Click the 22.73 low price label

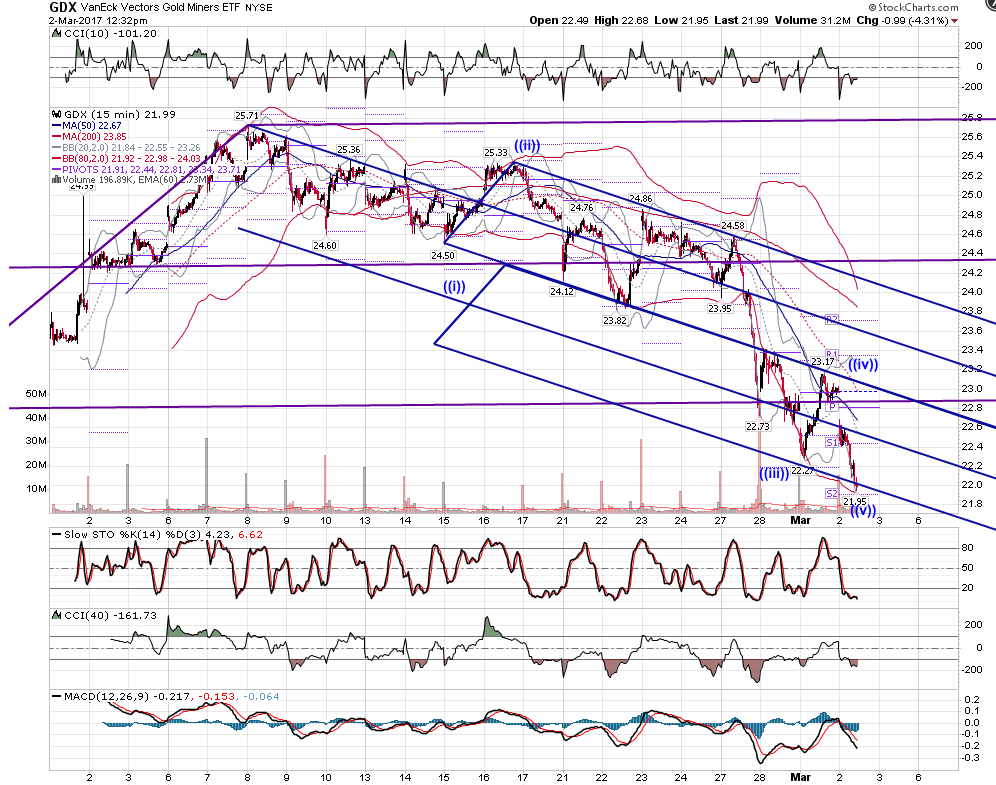[x=758, y=427]
